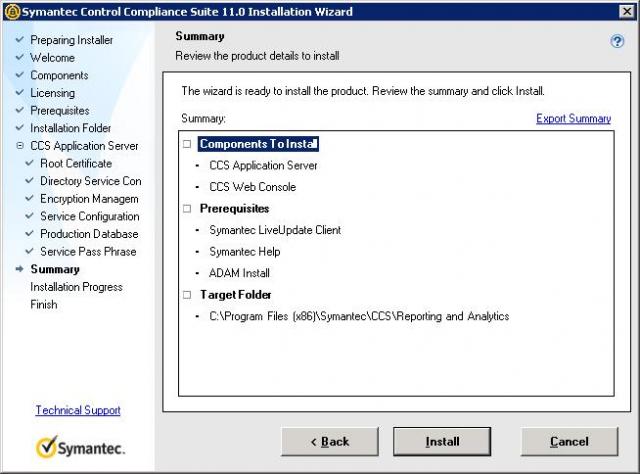Go to previous step with Back button
This screenshot has width=640, height=474.
coord(330,441)
